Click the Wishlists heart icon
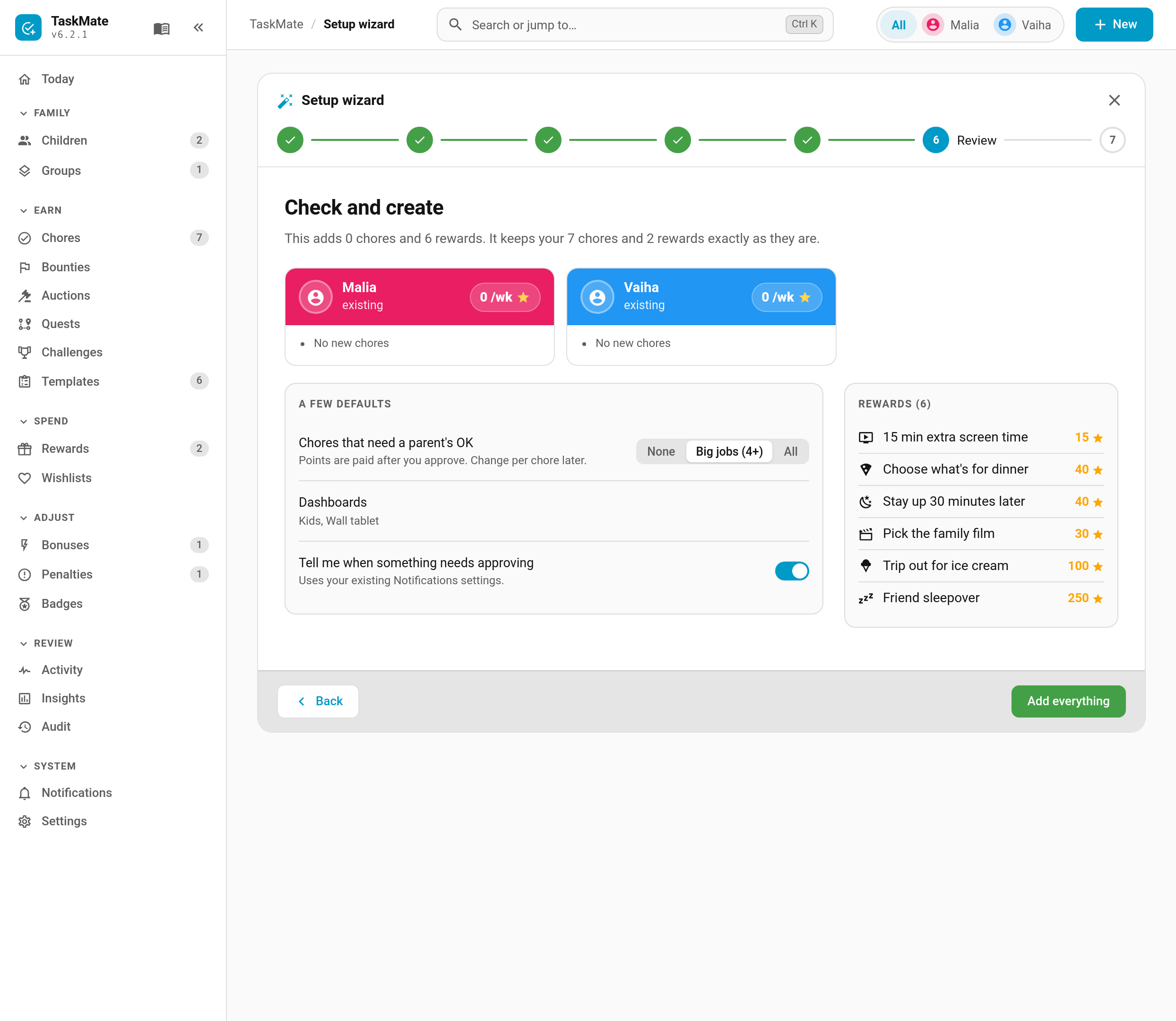 click(x=25, y=478)
